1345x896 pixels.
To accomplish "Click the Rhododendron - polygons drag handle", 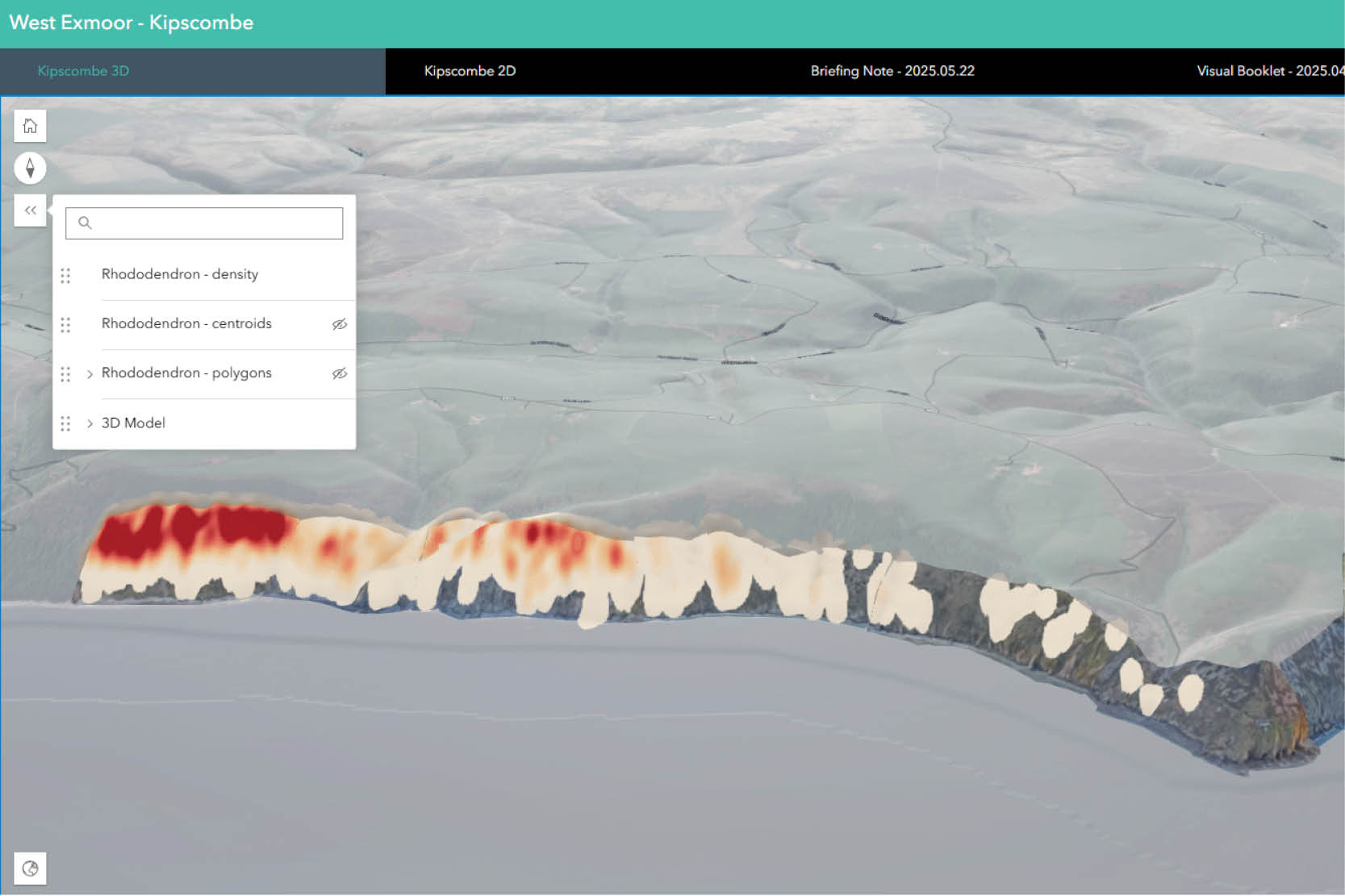I will click(65, 374).
